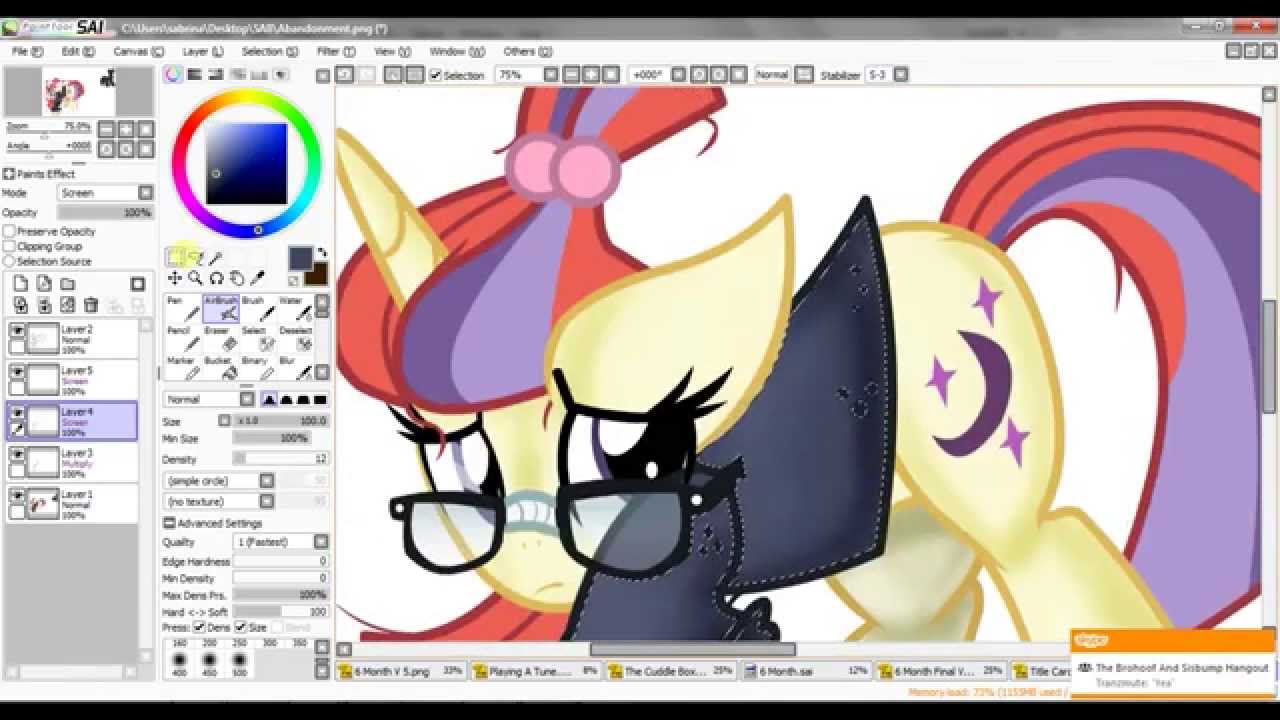Delete the selected layer with trash icon
1280x720 pixels.
91,305
